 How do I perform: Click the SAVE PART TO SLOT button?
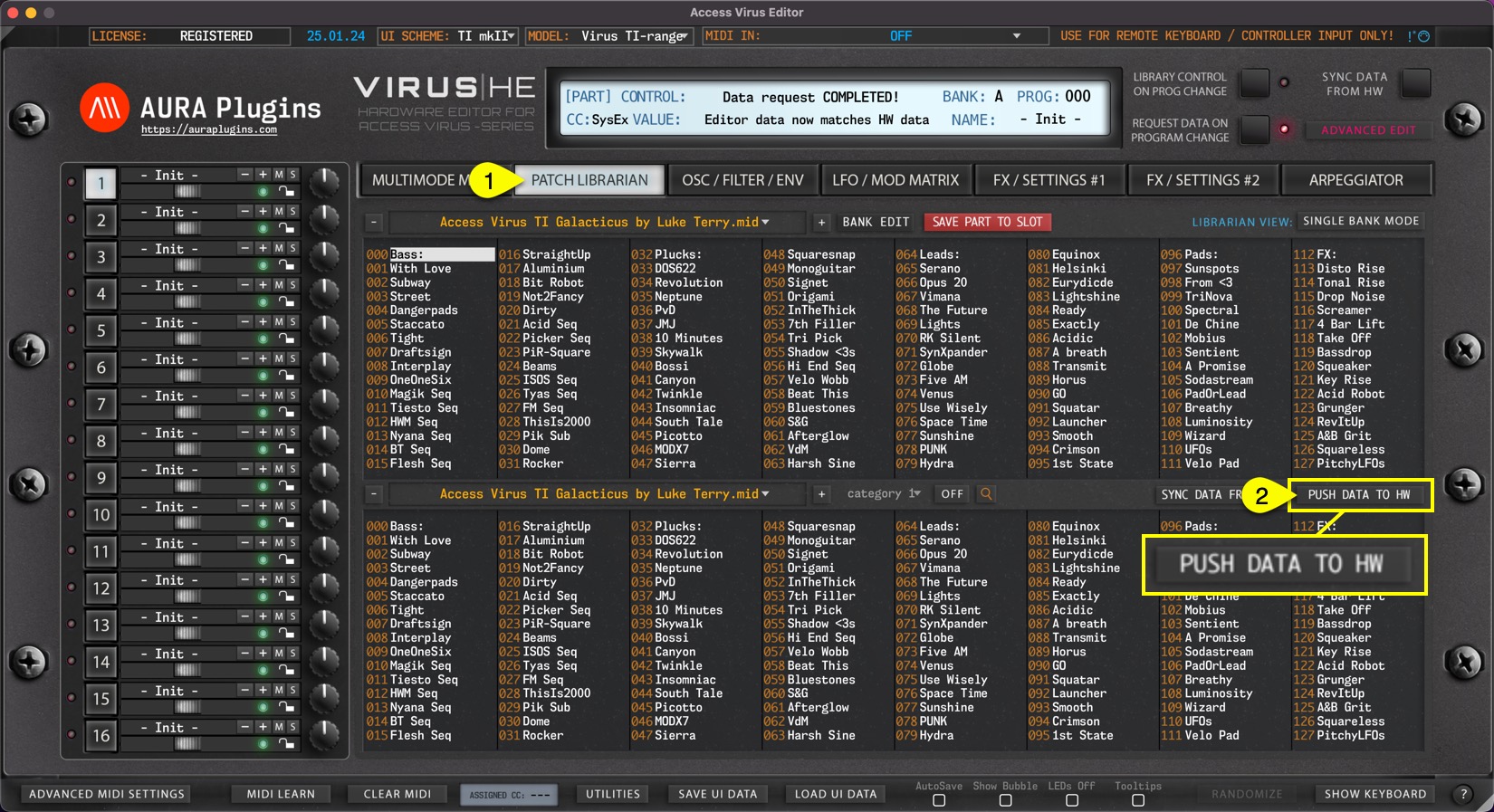click(x=987, y=222)
